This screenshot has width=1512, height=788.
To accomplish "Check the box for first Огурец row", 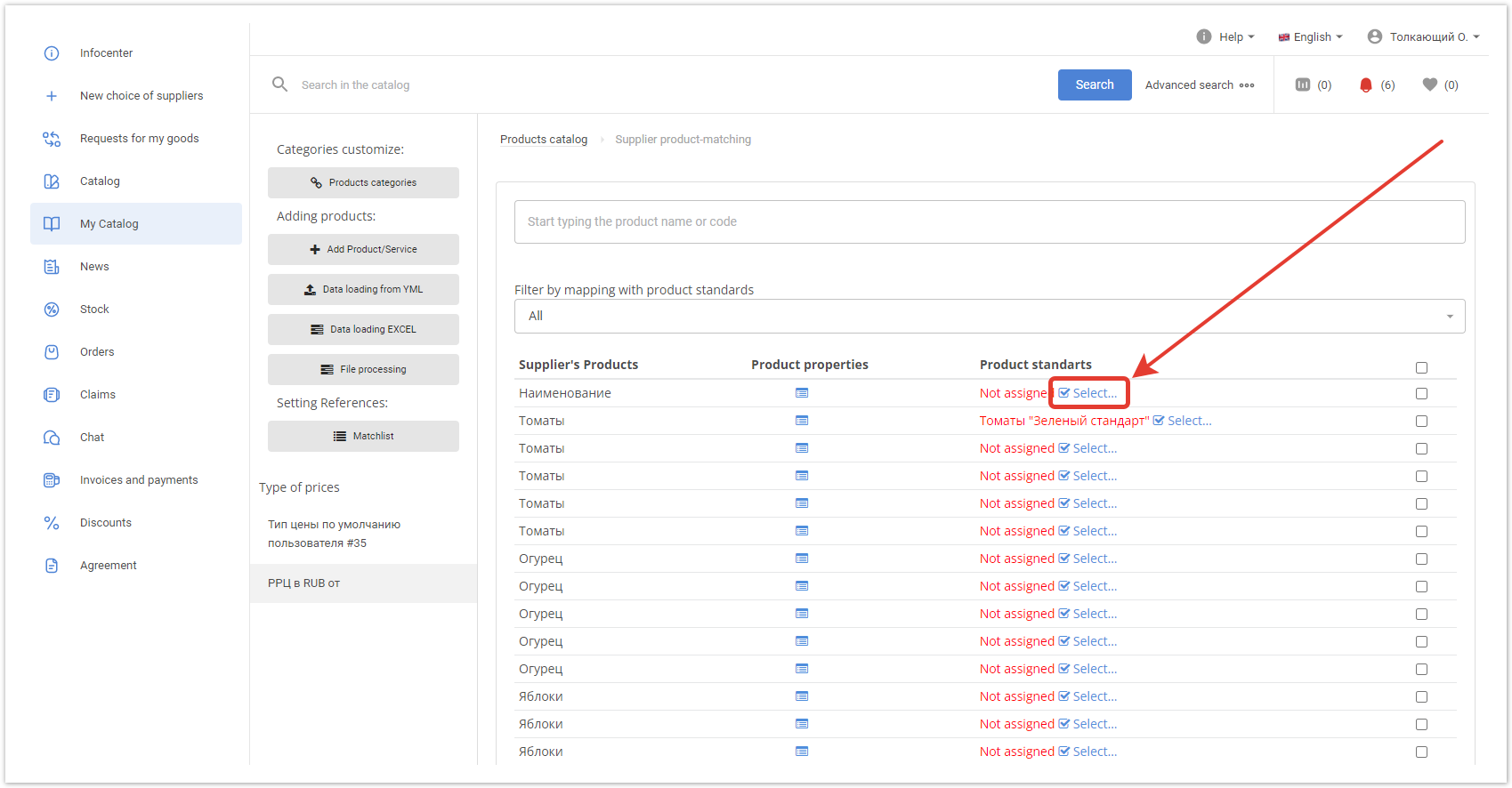I will point(1421,559).
